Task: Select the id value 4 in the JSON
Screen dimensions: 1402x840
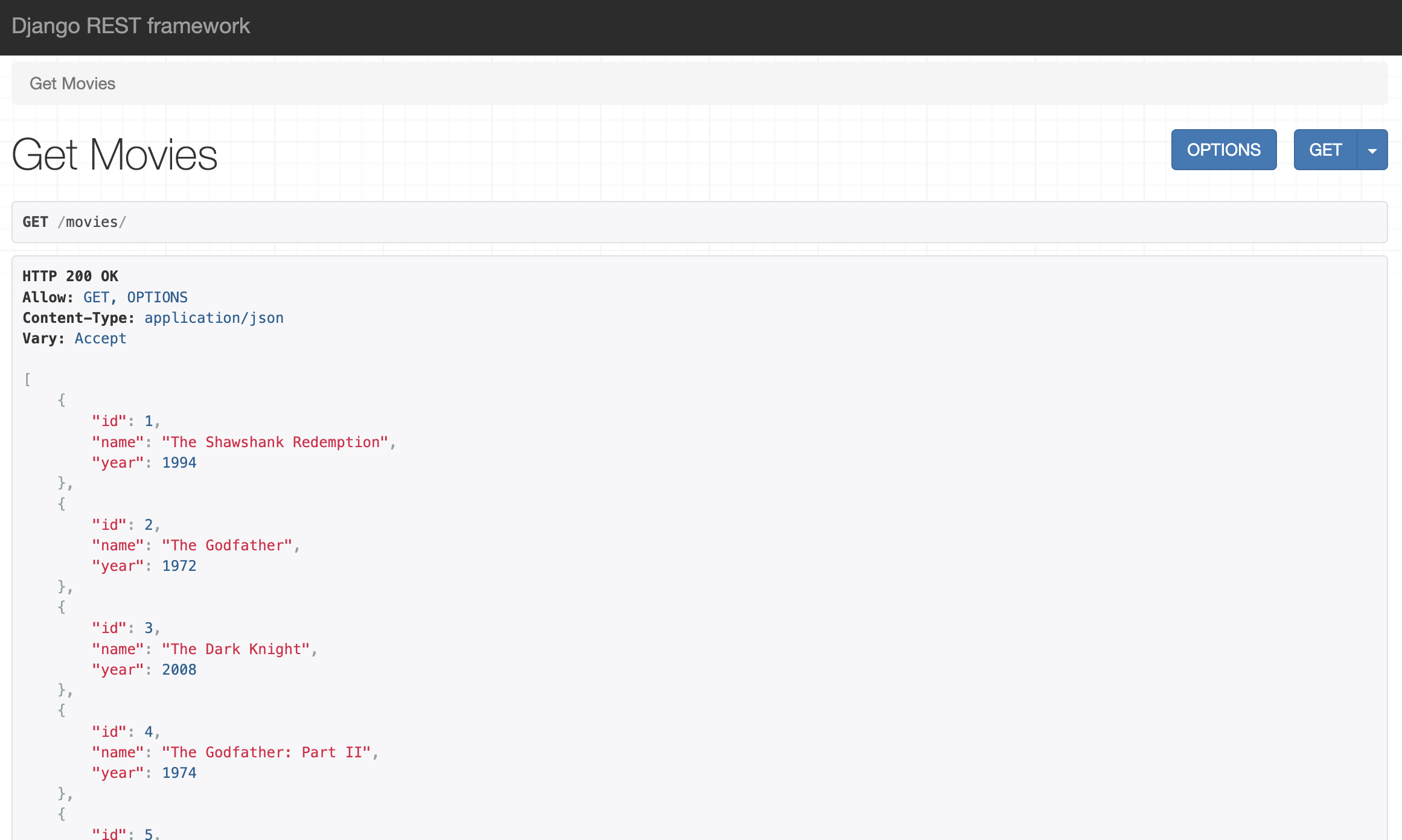Action: (x=149, y=731)
